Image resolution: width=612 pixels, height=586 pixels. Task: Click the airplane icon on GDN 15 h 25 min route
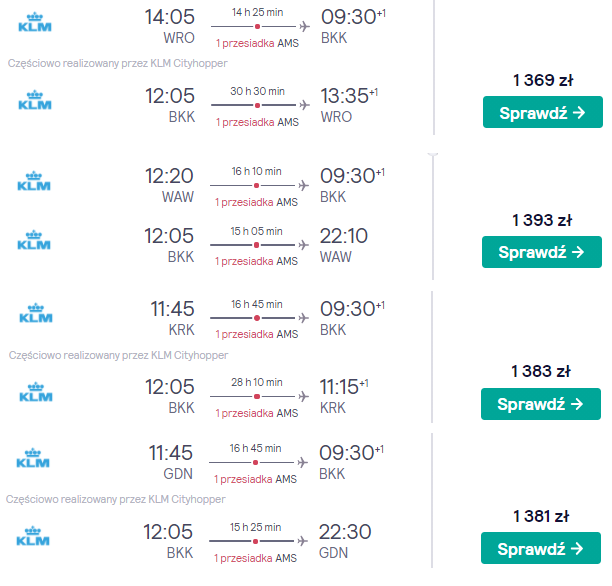pos(302,541)
